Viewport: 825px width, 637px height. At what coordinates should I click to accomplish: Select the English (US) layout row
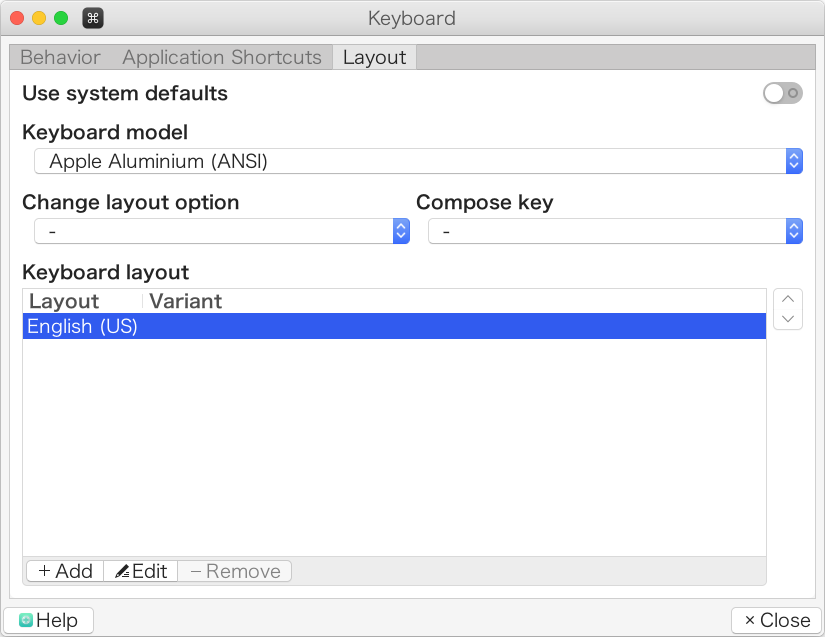pos(394,327)
